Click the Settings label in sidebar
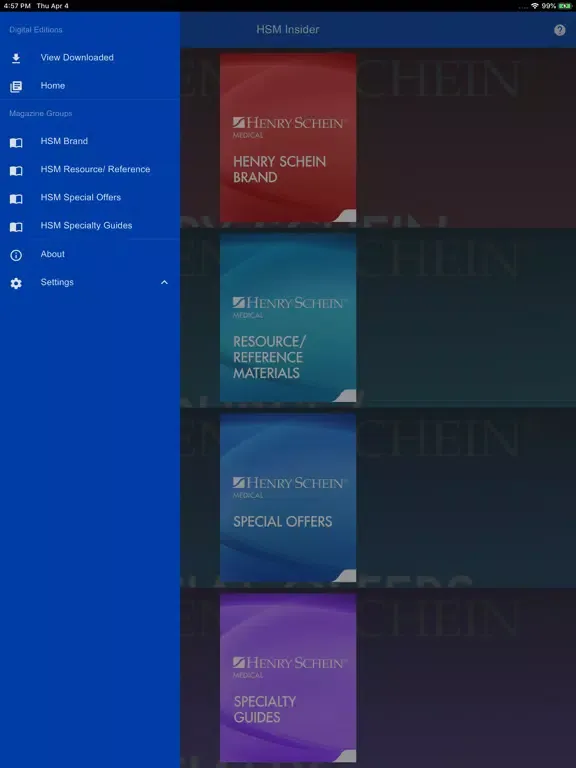Viewport: 576px width, 768px height. (x=57, y=282)
